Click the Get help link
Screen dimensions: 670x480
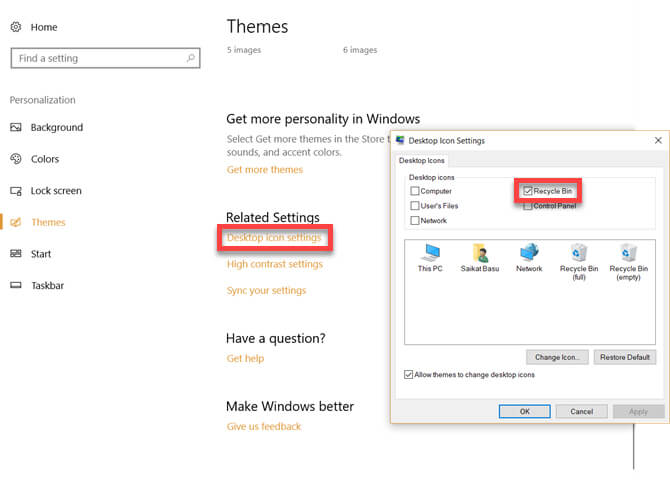[245, 358]
